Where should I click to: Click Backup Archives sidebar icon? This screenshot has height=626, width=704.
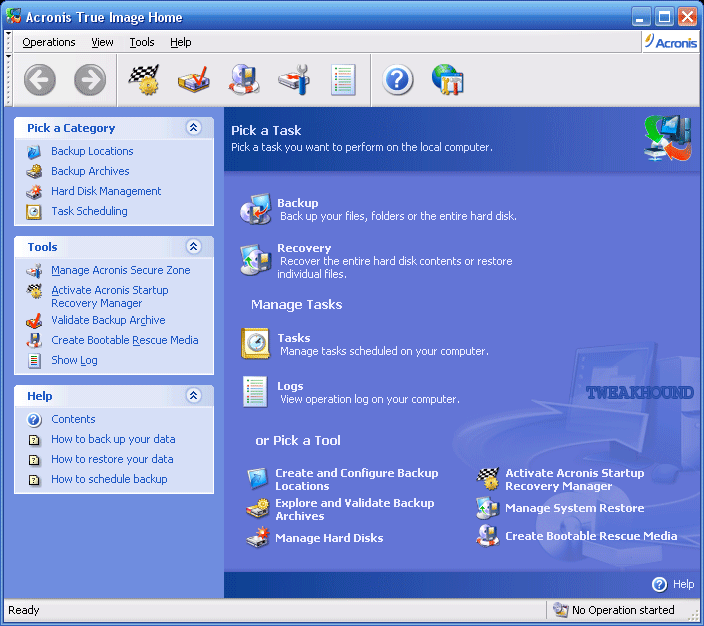(34, 172)
